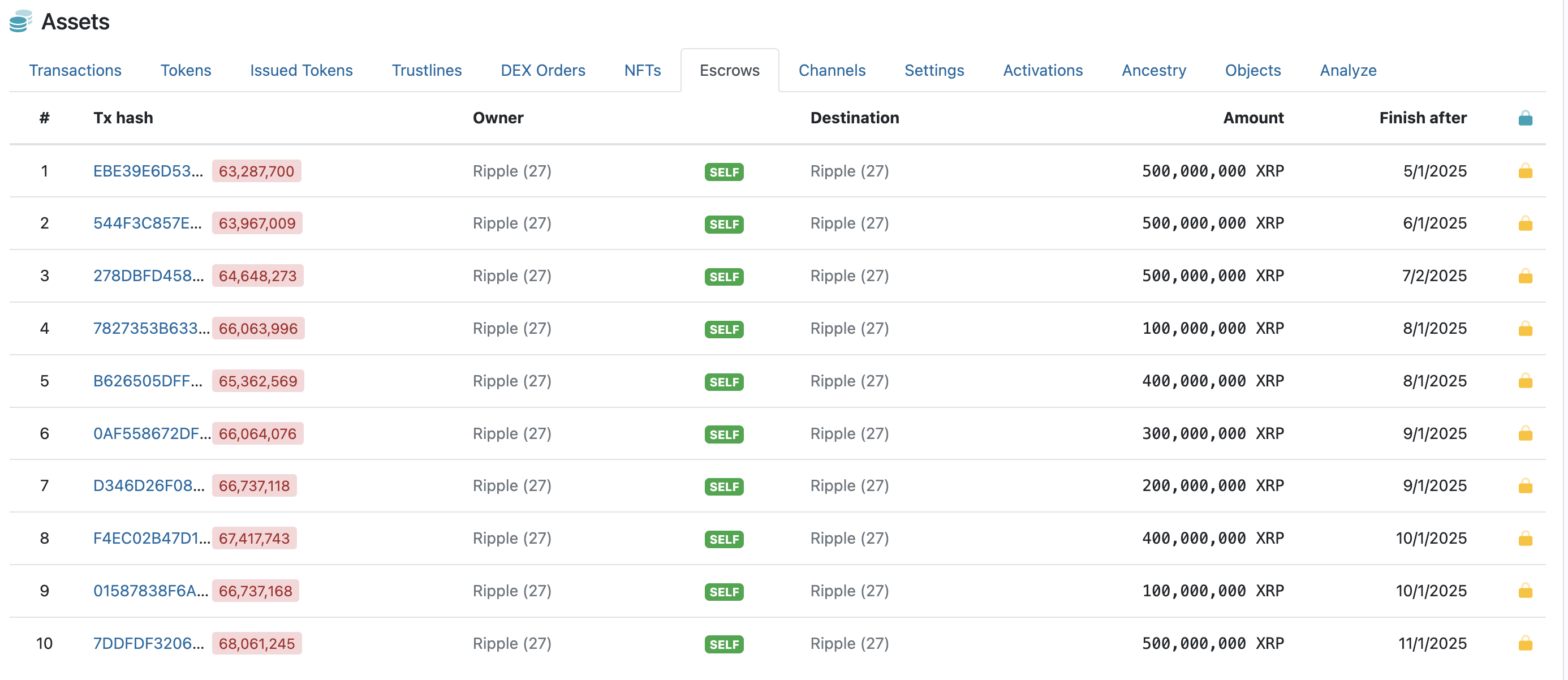Click SELF badge in row 3
The image size is (1568, 680).
pos(723,277)
